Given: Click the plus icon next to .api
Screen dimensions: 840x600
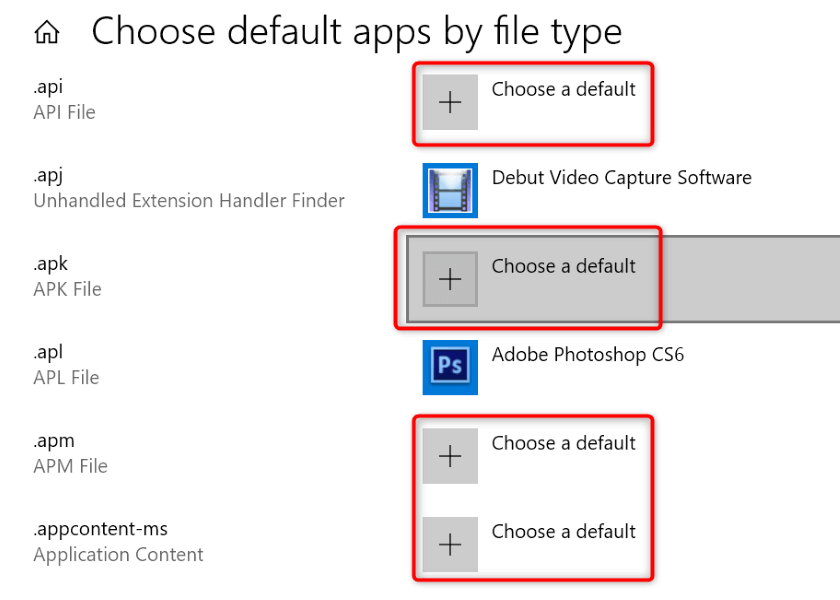Looking at the screenshot, I should [x=450, y=102].
